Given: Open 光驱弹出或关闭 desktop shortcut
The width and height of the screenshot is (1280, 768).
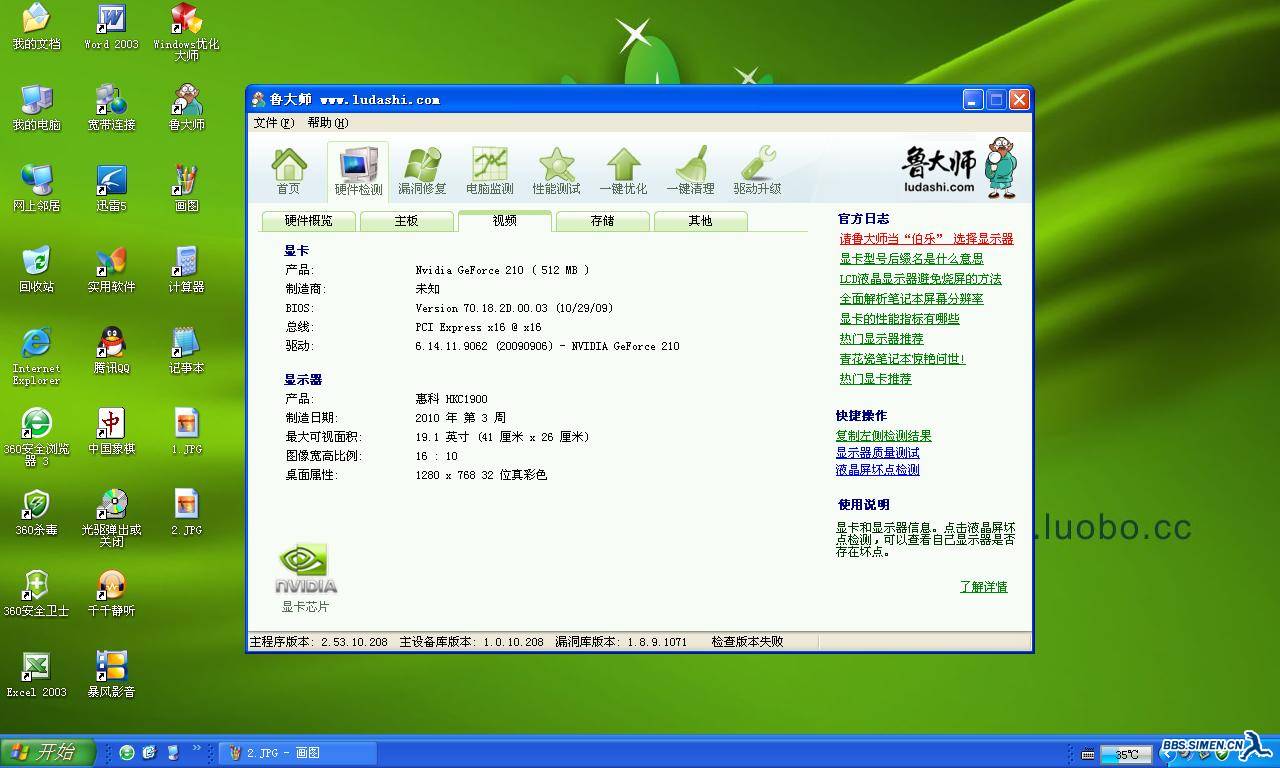Looking at the screenshot, I should (111, 518).
